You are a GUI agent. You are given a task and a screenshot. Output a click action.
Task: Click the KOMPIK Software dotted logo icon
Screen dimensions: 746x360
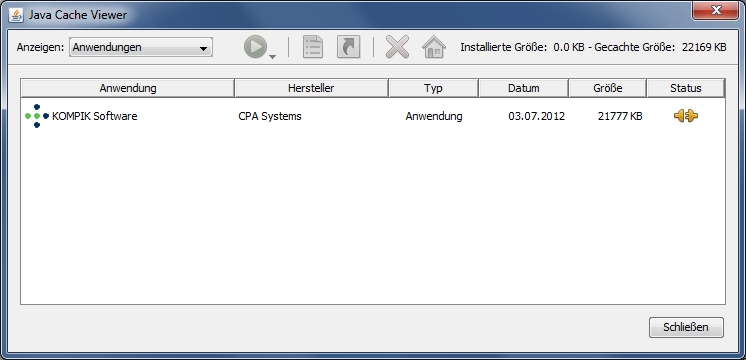coord(37,116)
